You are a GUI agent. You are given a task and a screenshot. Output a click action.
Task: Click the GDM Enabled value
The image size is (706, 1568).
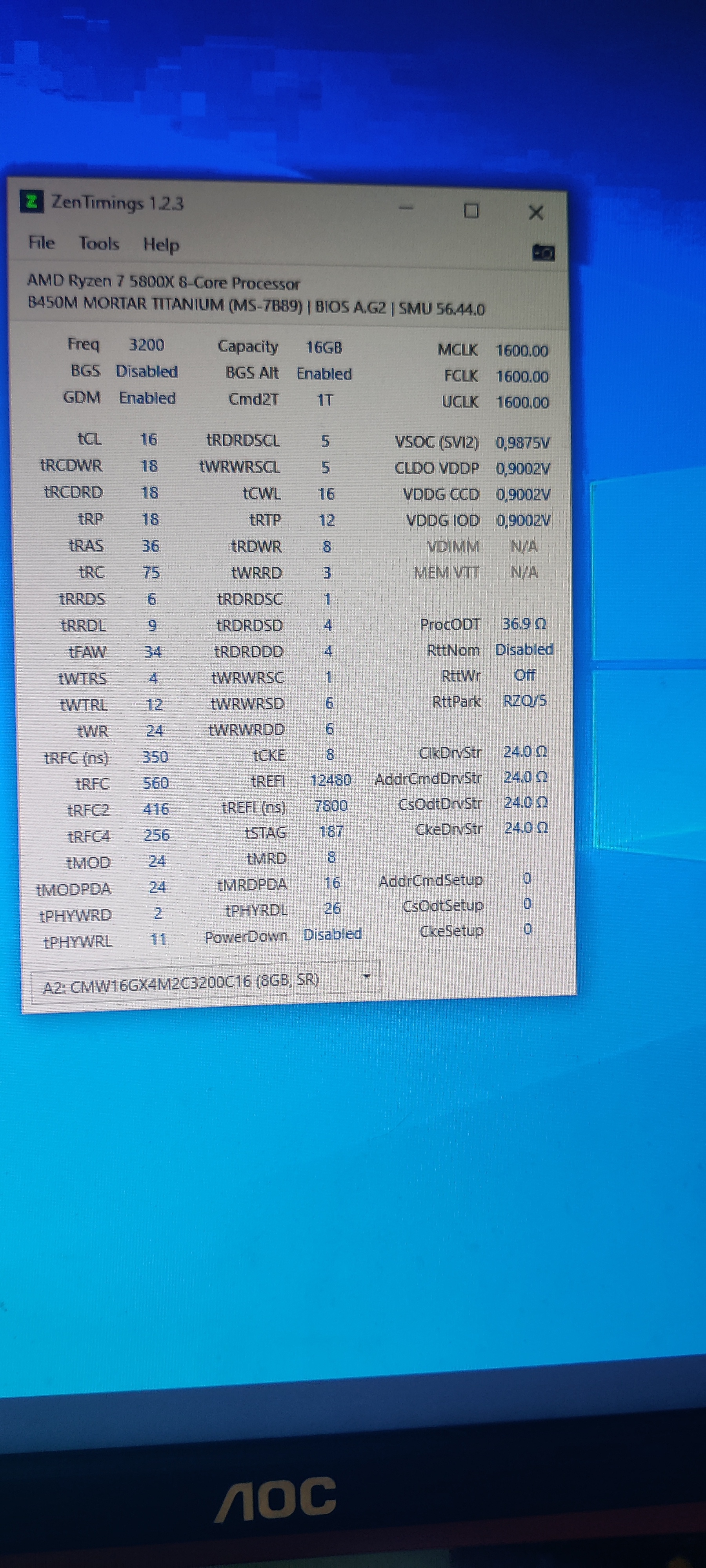[x=147, y=398]
